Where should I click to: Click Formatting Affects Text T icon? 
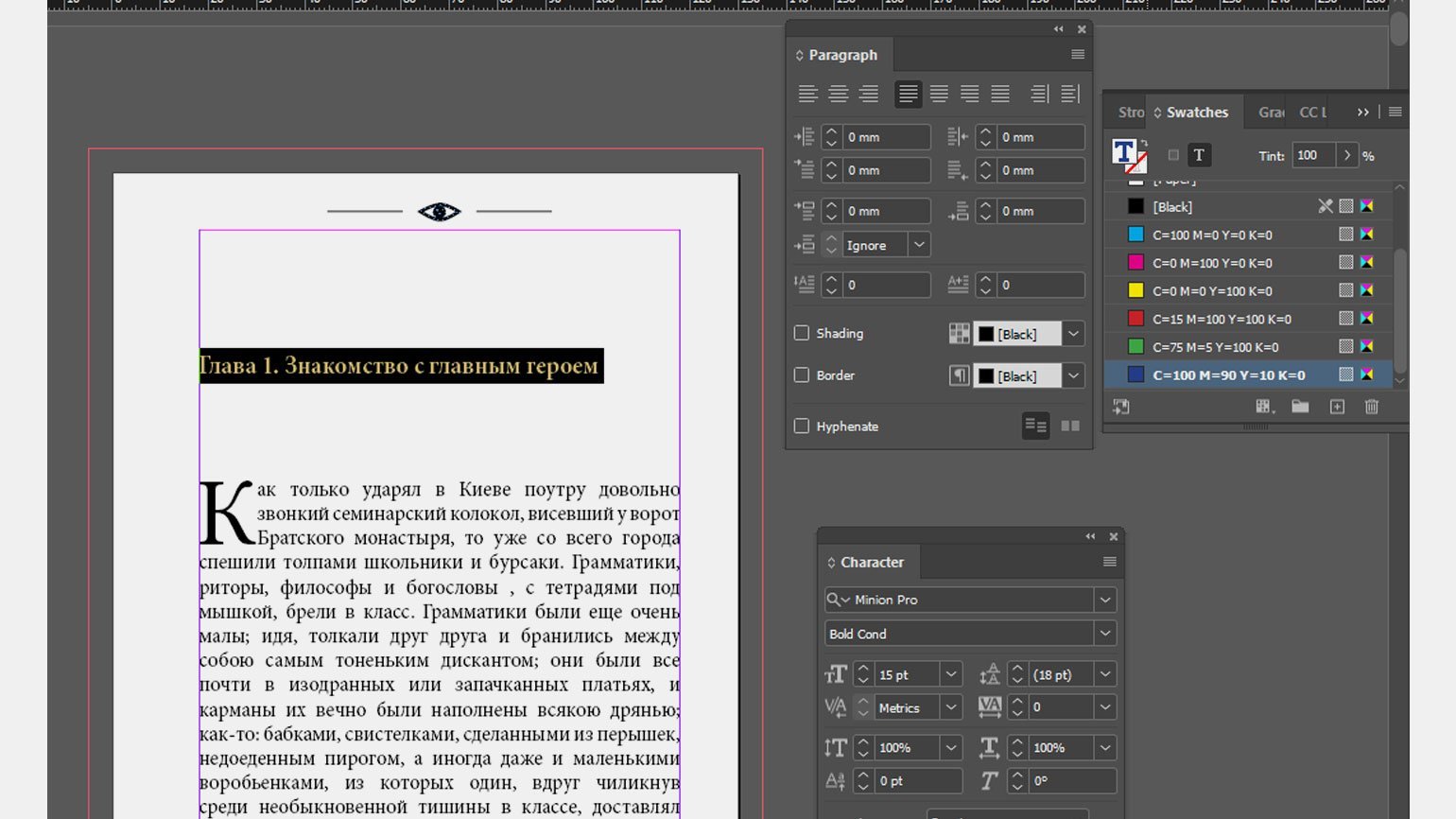1199,155
